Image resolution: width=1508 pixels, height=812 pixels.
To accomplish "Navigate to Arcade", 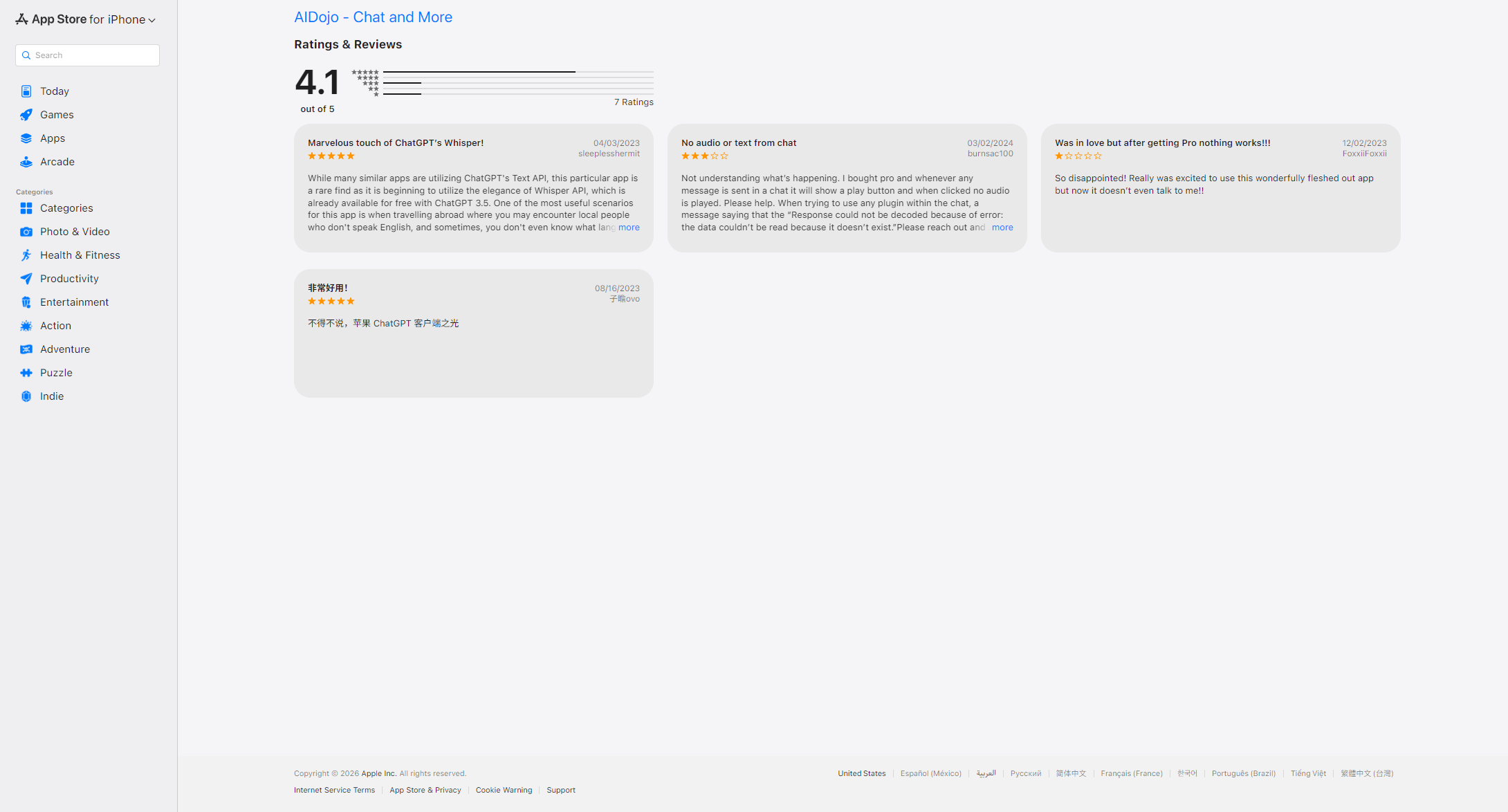I will (x=57, y=162).
